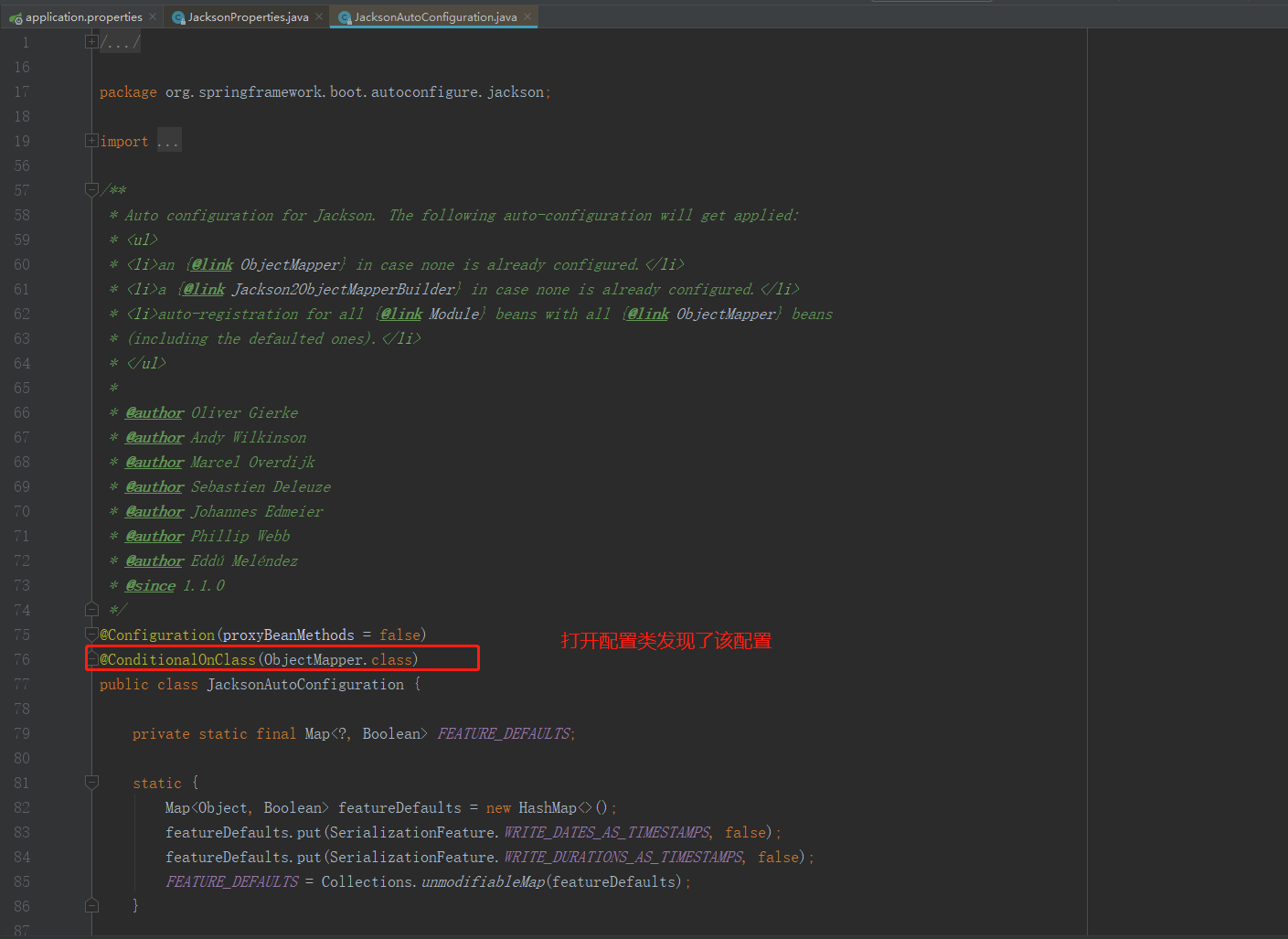
Task: Click the Spring leaf icon on application.properties tab
Action: tap(16, 17)
